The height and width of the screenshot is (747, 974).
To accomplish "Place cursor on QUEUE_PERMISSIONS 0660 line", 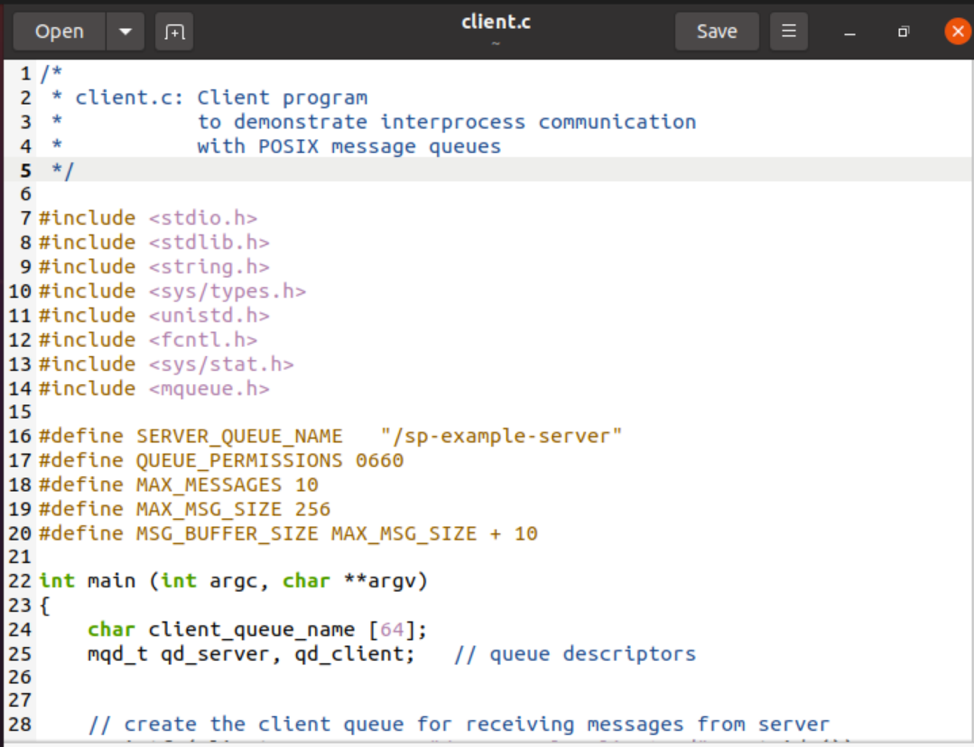I will tap(221, 461).
